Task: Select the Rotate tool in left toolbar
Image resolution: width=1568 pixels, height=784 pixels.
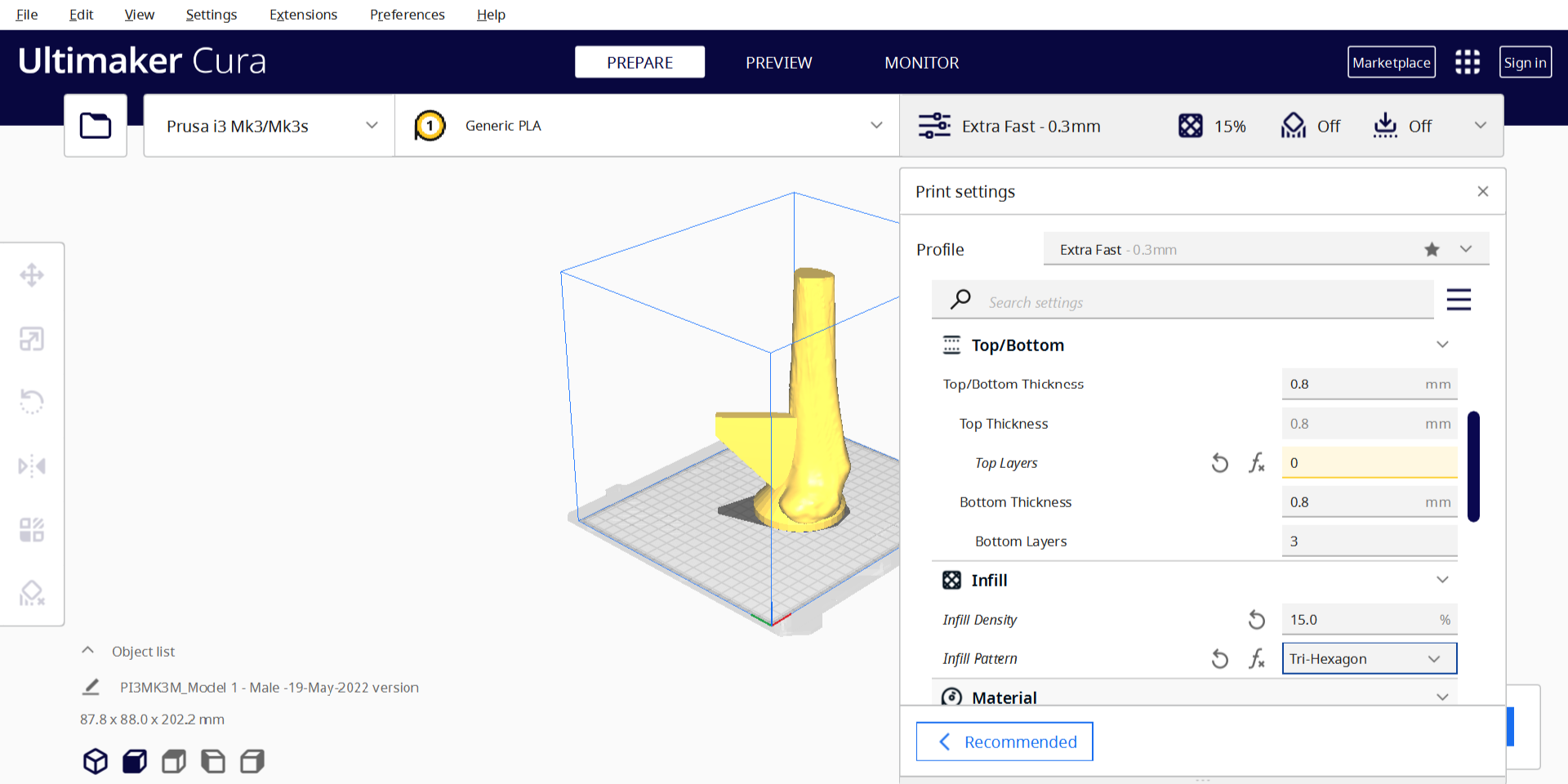Action: [x=32, y=401]
